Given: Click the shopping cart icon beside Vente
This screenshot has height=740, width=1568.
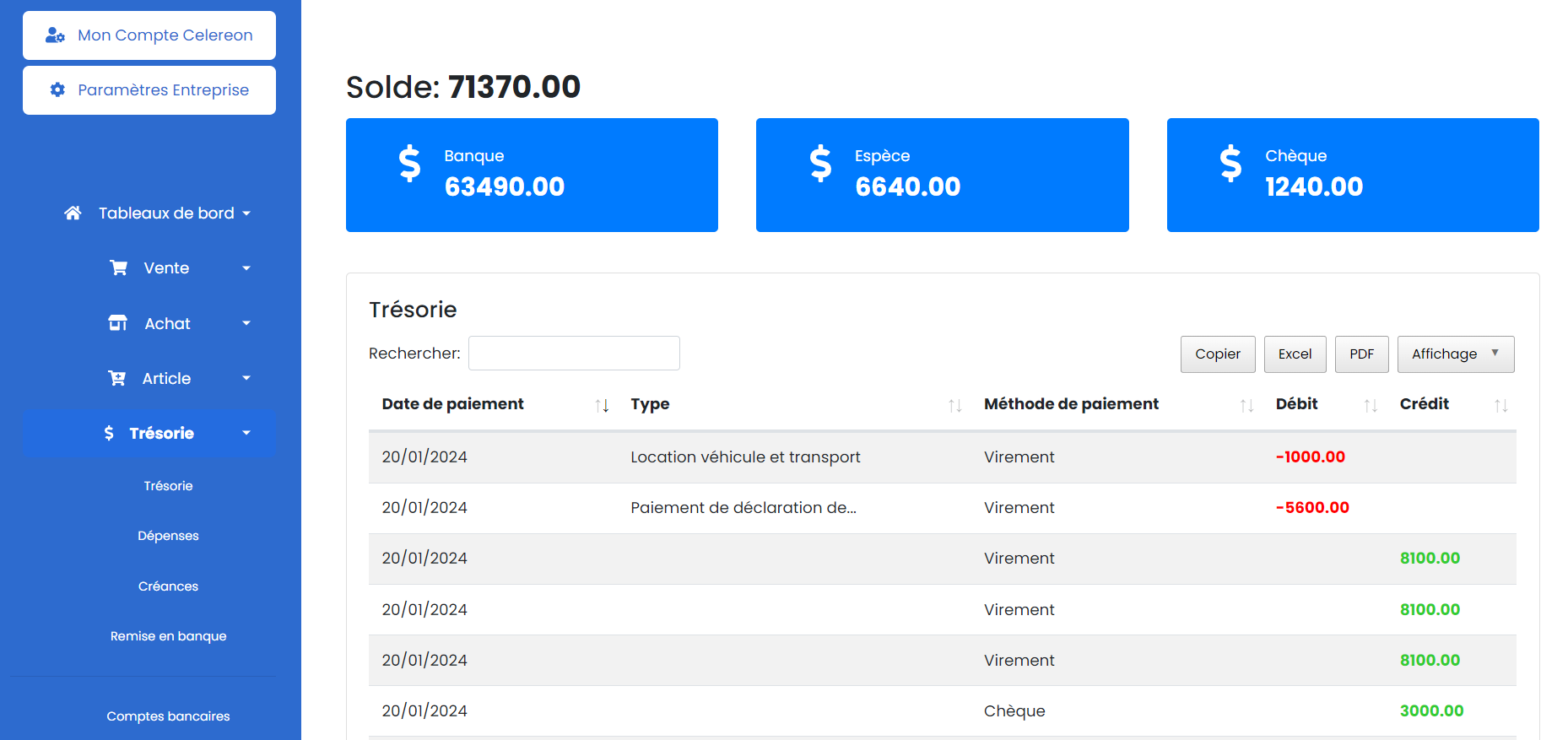Looking at the screenshot, I should [119, 268].
